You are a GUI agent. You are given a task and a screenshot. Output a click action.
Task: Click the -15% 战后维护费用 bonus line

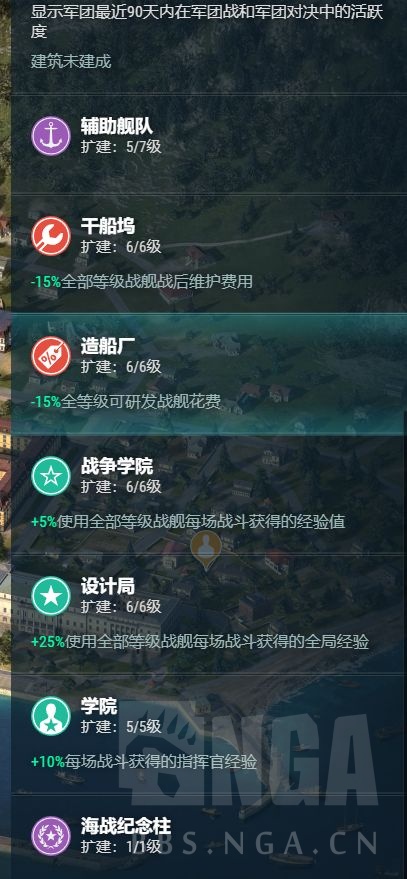[x=141, y=281]
